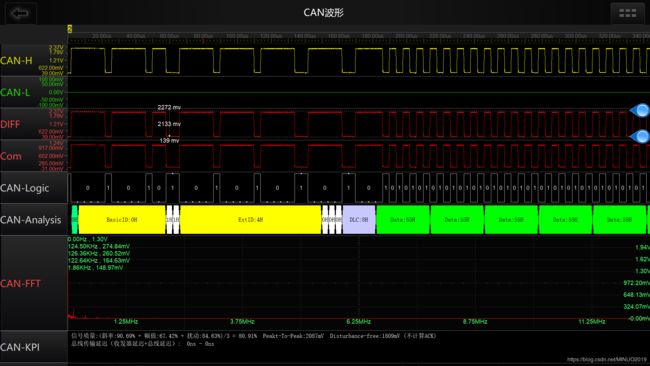Click the 122.64KHz, 164.63mV FFT reading
Viewport: 650px width, 366px height.
tap(99, 260)
